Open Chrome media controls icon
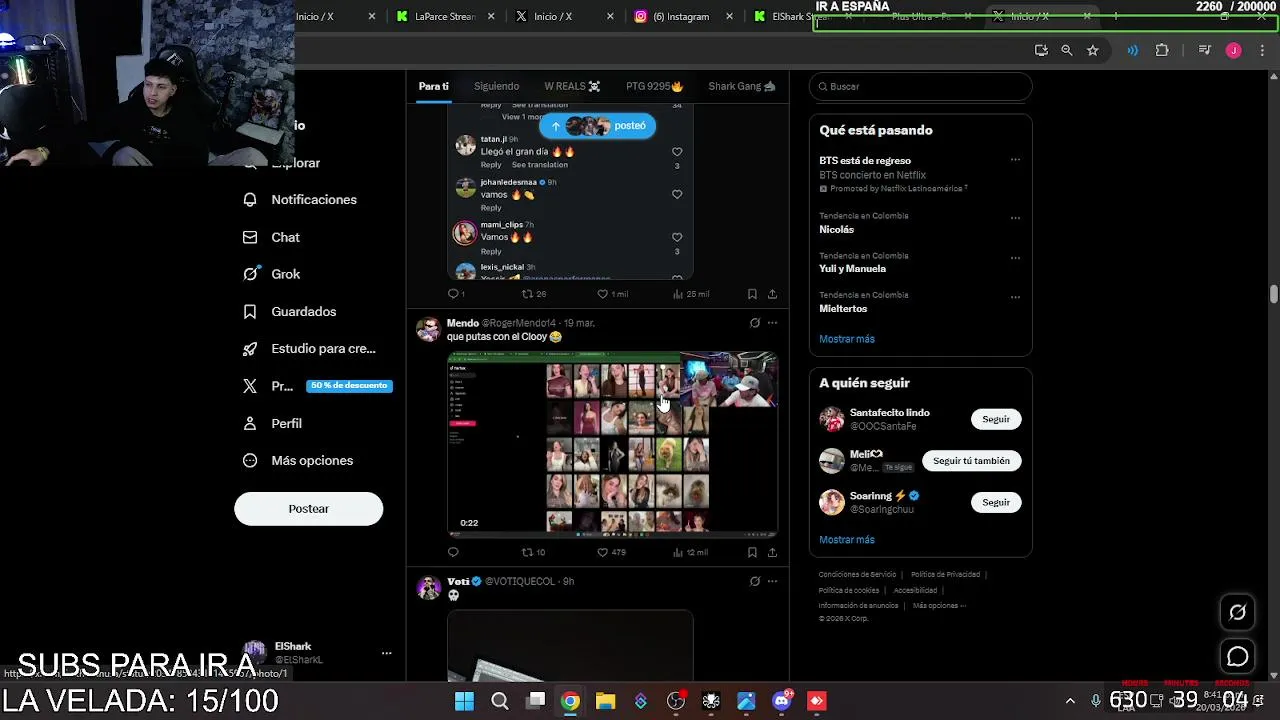Image resolution: width=1280 pixels, height=720 pixels. point(1205,50)
